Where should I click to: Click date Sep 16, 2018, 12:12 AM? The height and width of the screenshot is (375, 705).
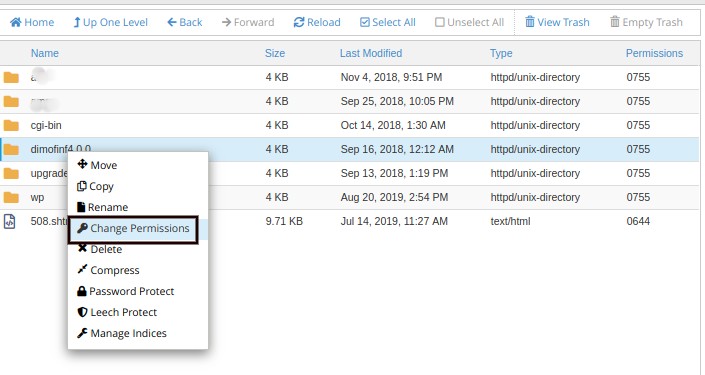click(x=397, y=149)
